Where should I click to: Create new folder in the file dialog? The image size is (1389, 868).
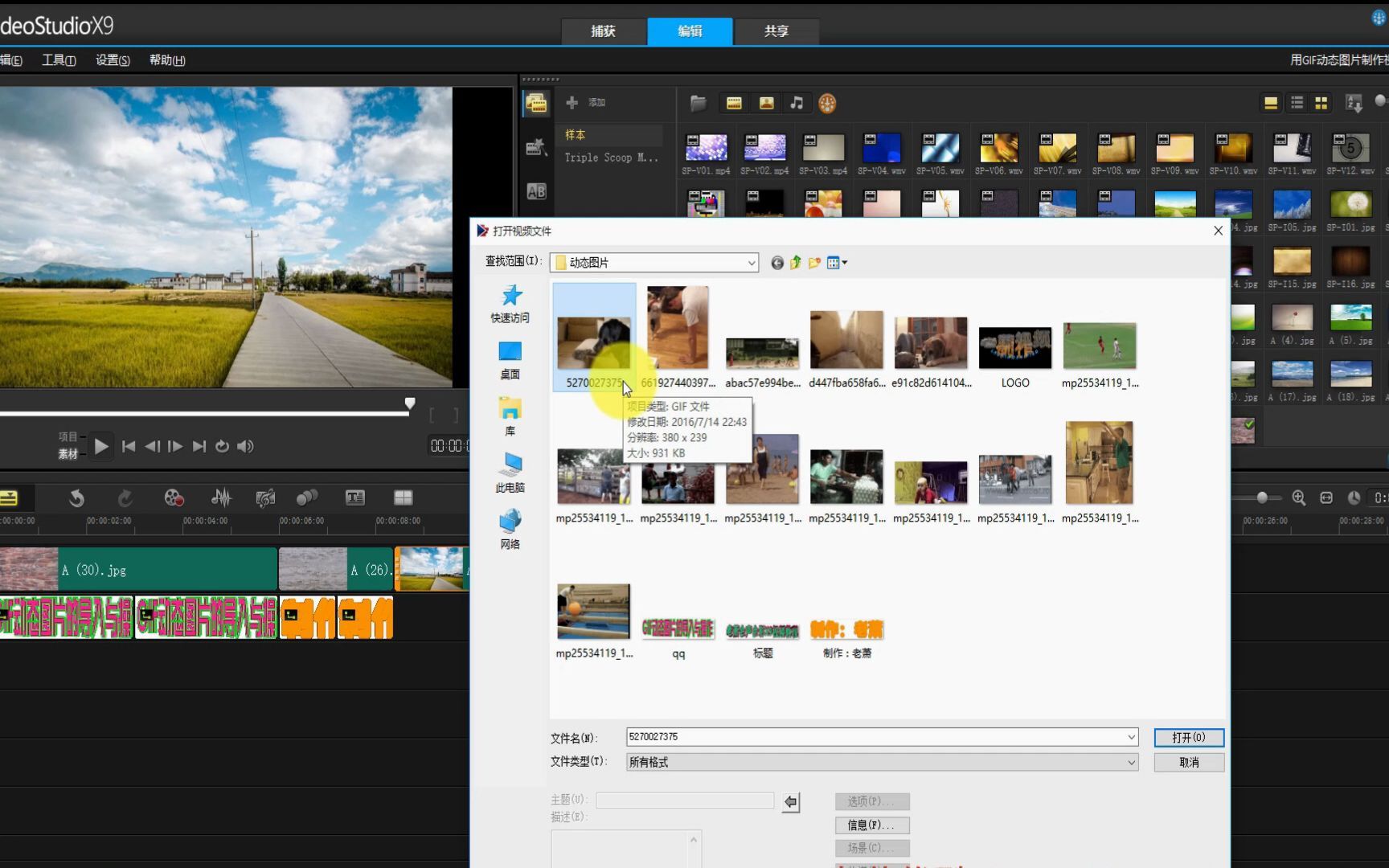point(814,263)
